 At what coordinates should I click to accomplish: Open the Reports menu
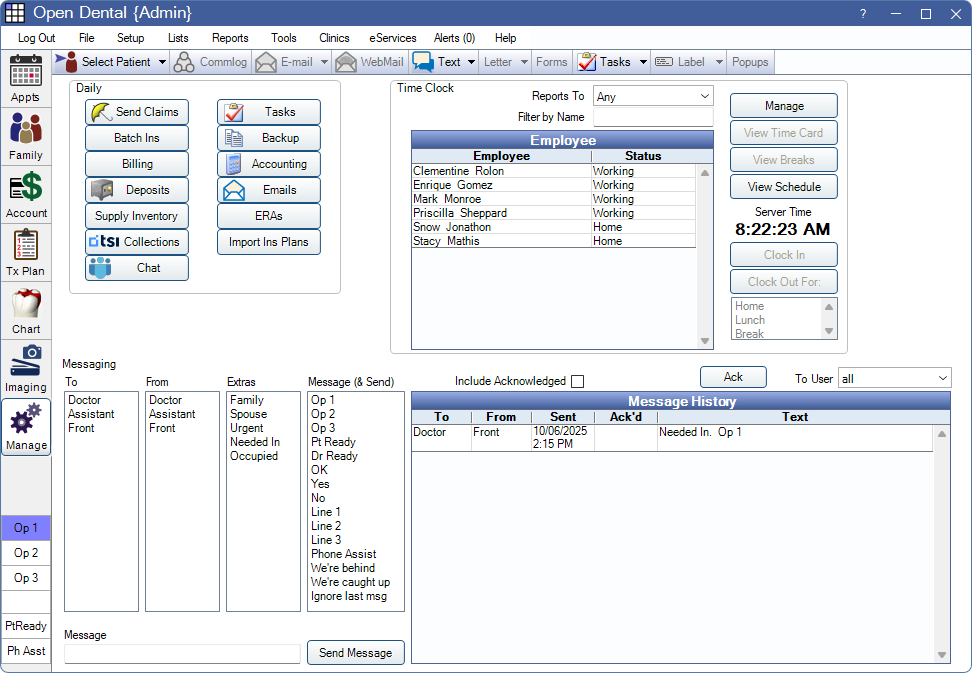pyautogui.click(x=230, y=38)
